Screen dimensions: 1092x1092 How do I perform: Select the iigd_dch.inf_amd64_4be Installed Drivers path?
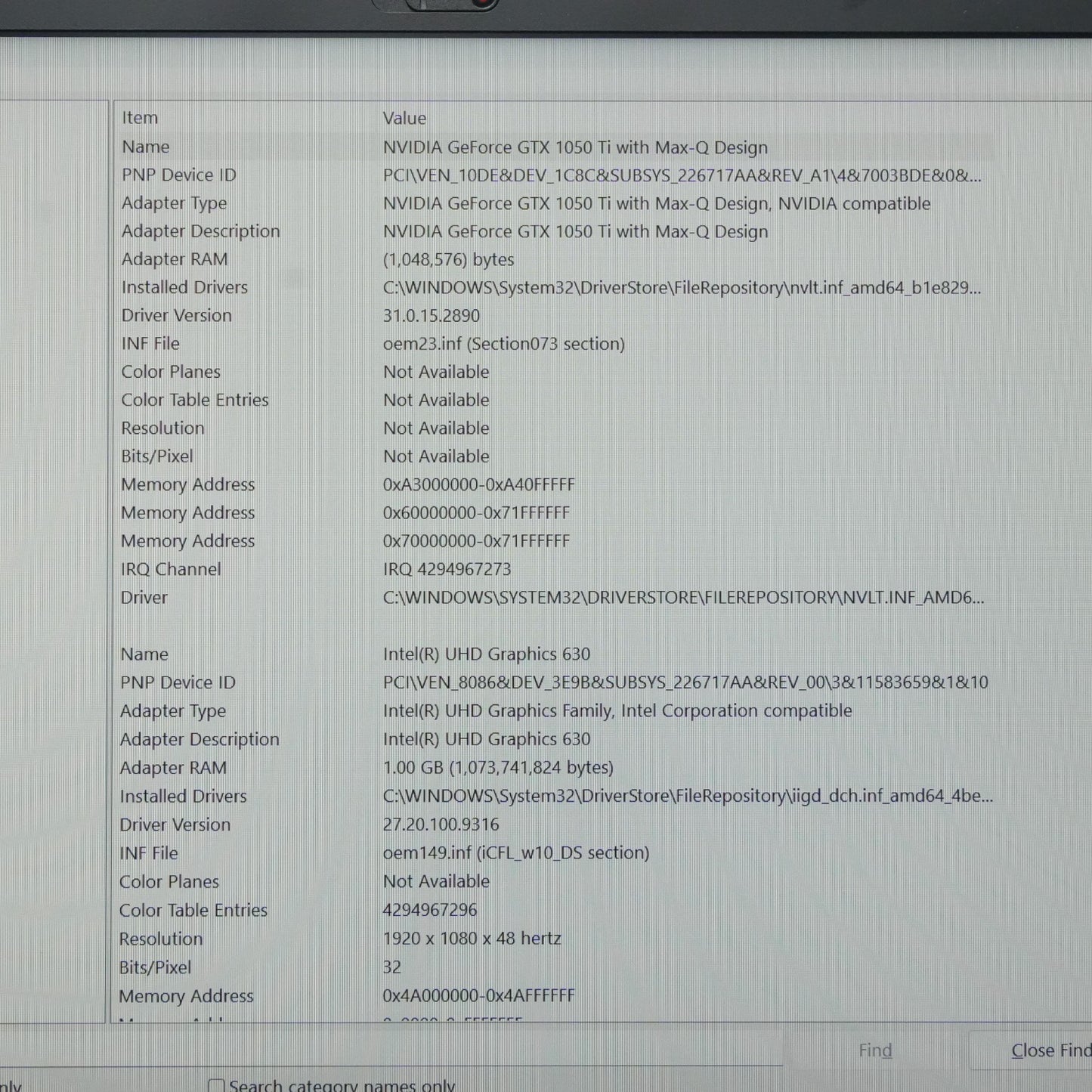pos(688,796)
